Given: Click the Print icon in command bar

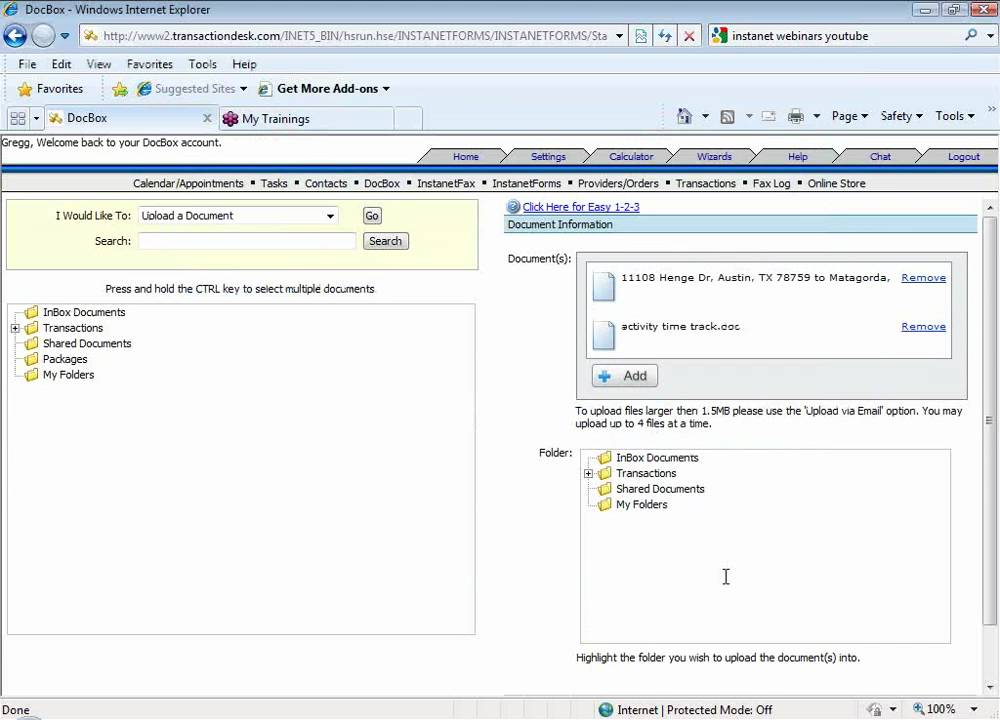Looking at the screenshot, I should click(x=795, y=116).
